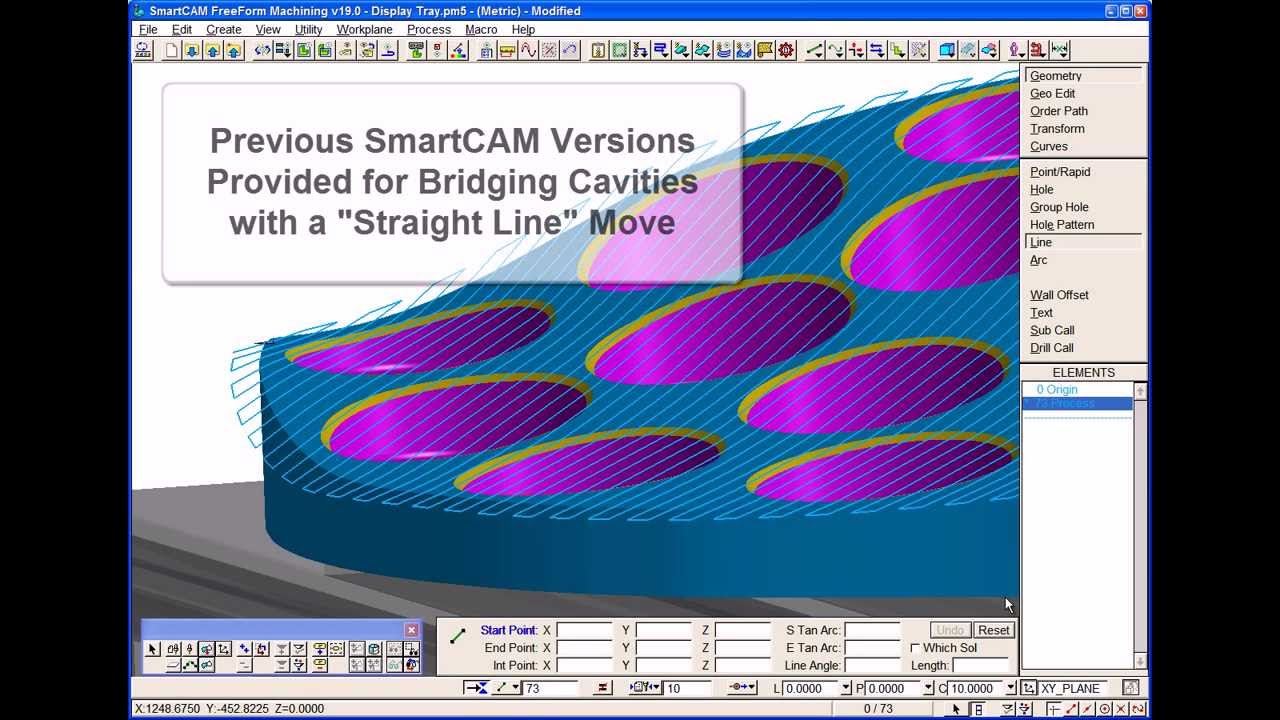Click the calculator icon right of XY_PLANE
Screen dimensions: 1280x720
[x=1130, y=688]
